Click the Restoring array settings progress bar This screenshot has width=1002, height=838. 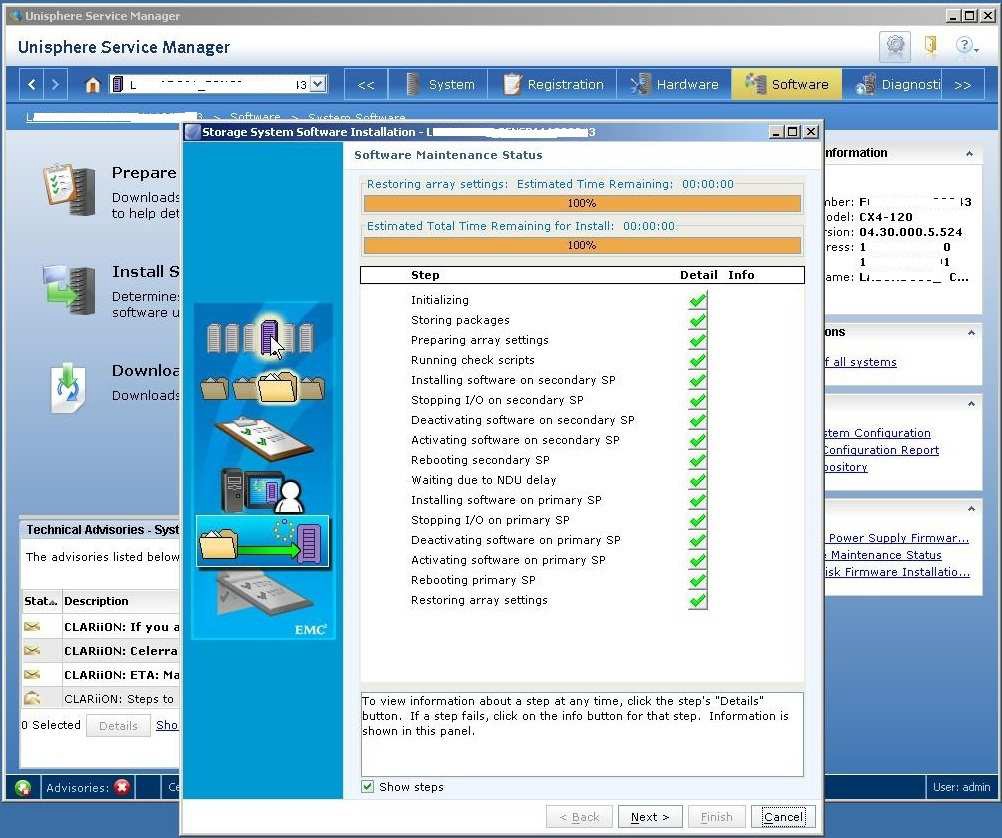click(x=582, y=203)
